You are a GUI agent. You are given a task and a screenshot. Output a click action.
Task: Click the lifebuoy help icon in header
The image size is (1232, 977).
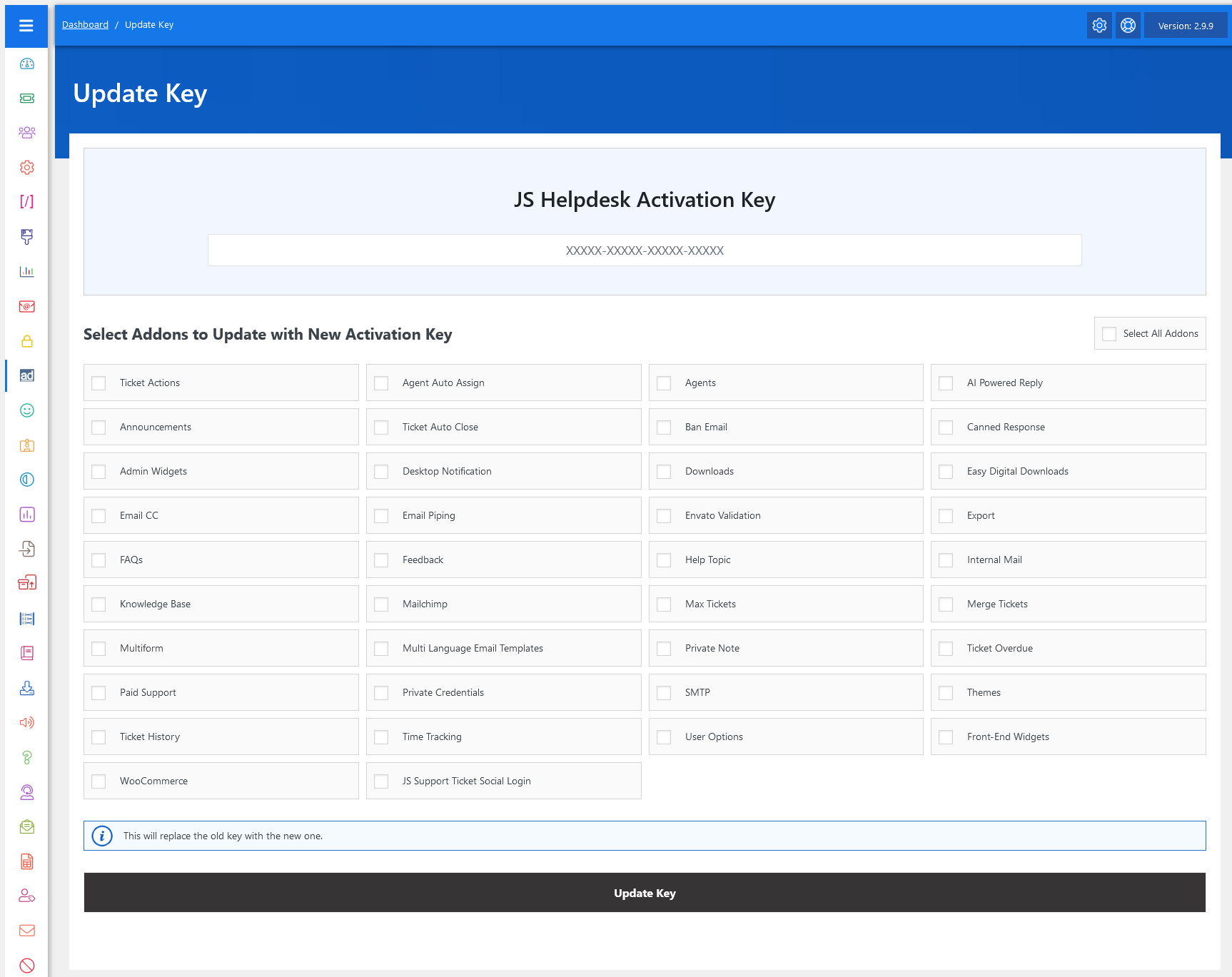pos(1128,26)
